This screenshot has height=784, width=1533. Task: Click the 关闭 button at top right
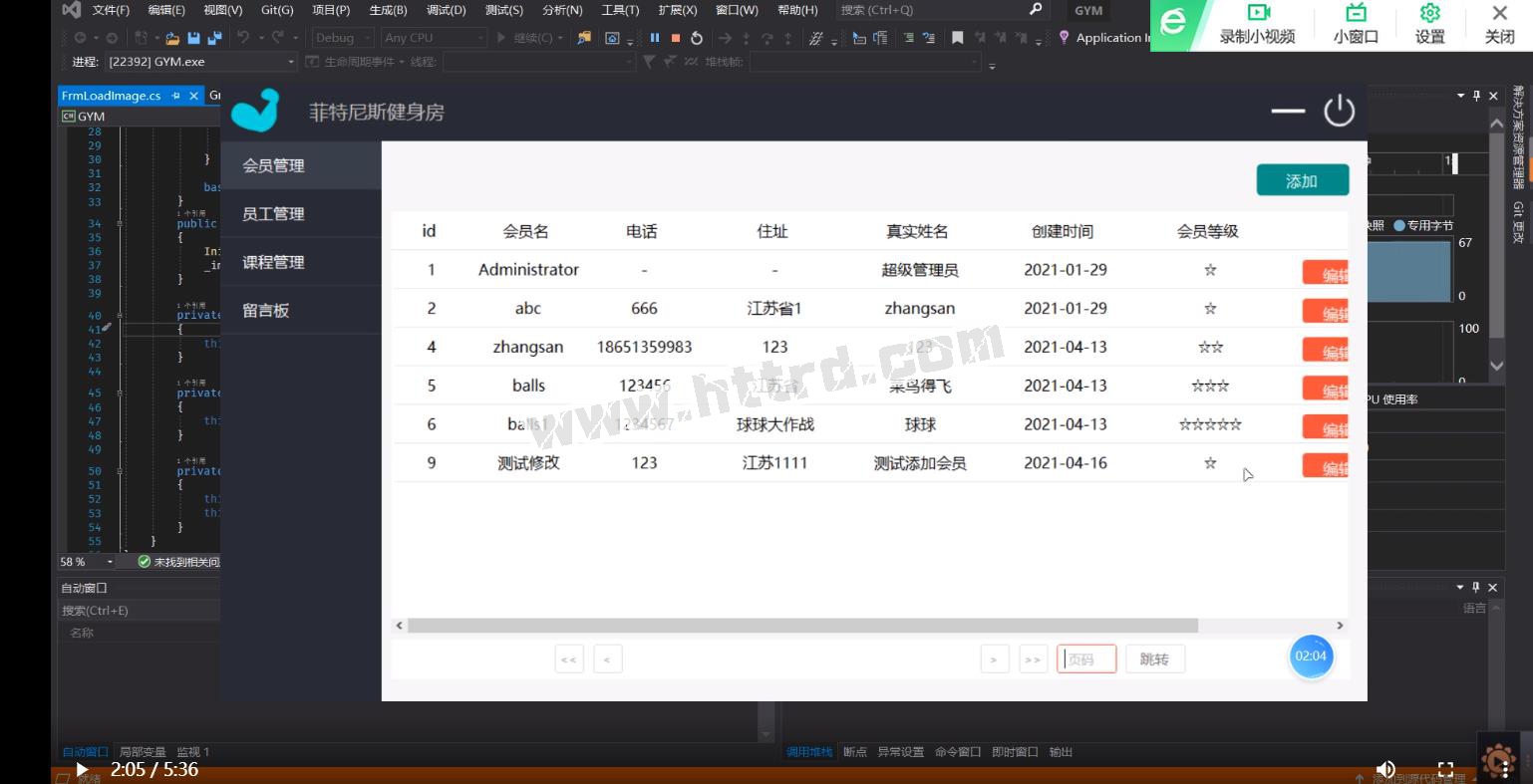click(x=1500, y=25)
